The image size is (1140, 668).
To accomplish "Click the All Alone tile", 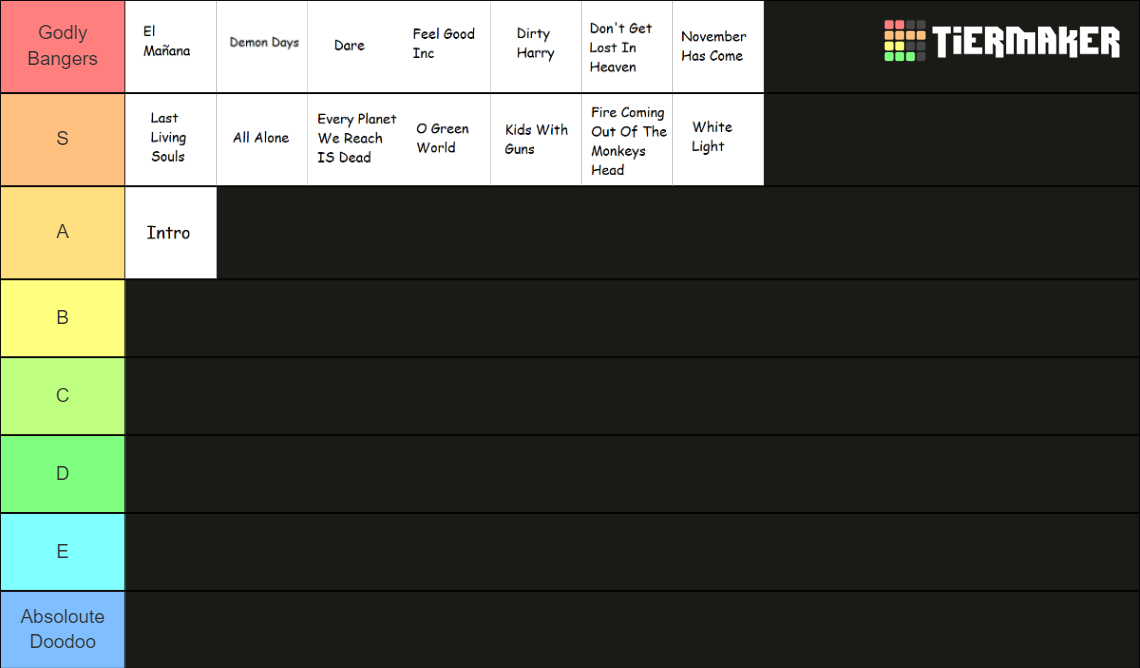I will coord(262,140).
